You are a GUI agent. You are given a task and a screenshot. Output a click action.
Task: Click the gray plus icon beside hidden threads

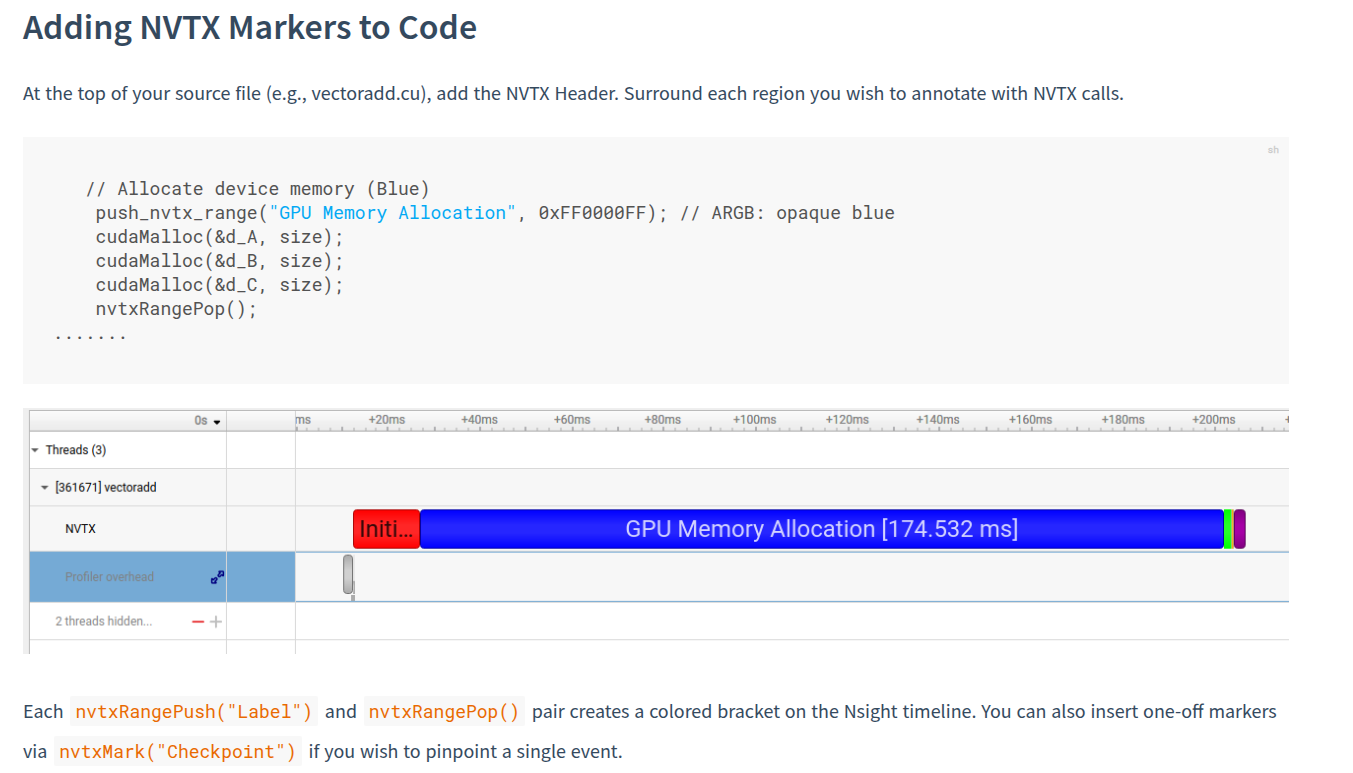coord(215,622)
